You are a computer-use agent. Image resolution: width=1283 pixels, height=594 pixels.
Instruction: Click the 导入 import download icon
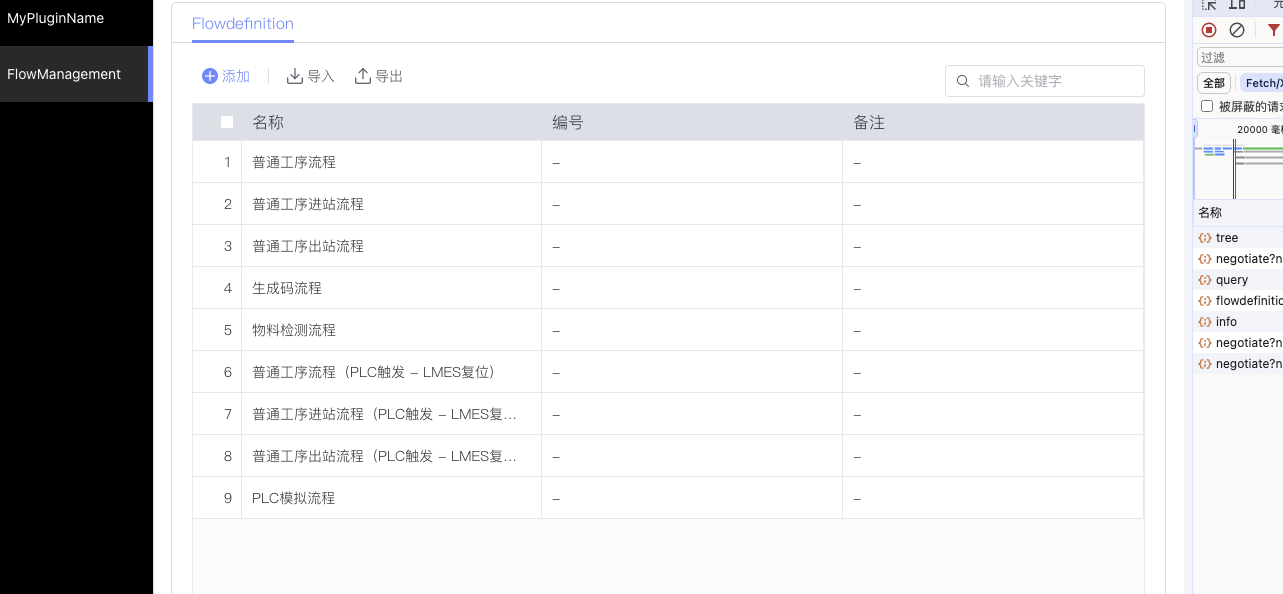(x=295, y=76)
